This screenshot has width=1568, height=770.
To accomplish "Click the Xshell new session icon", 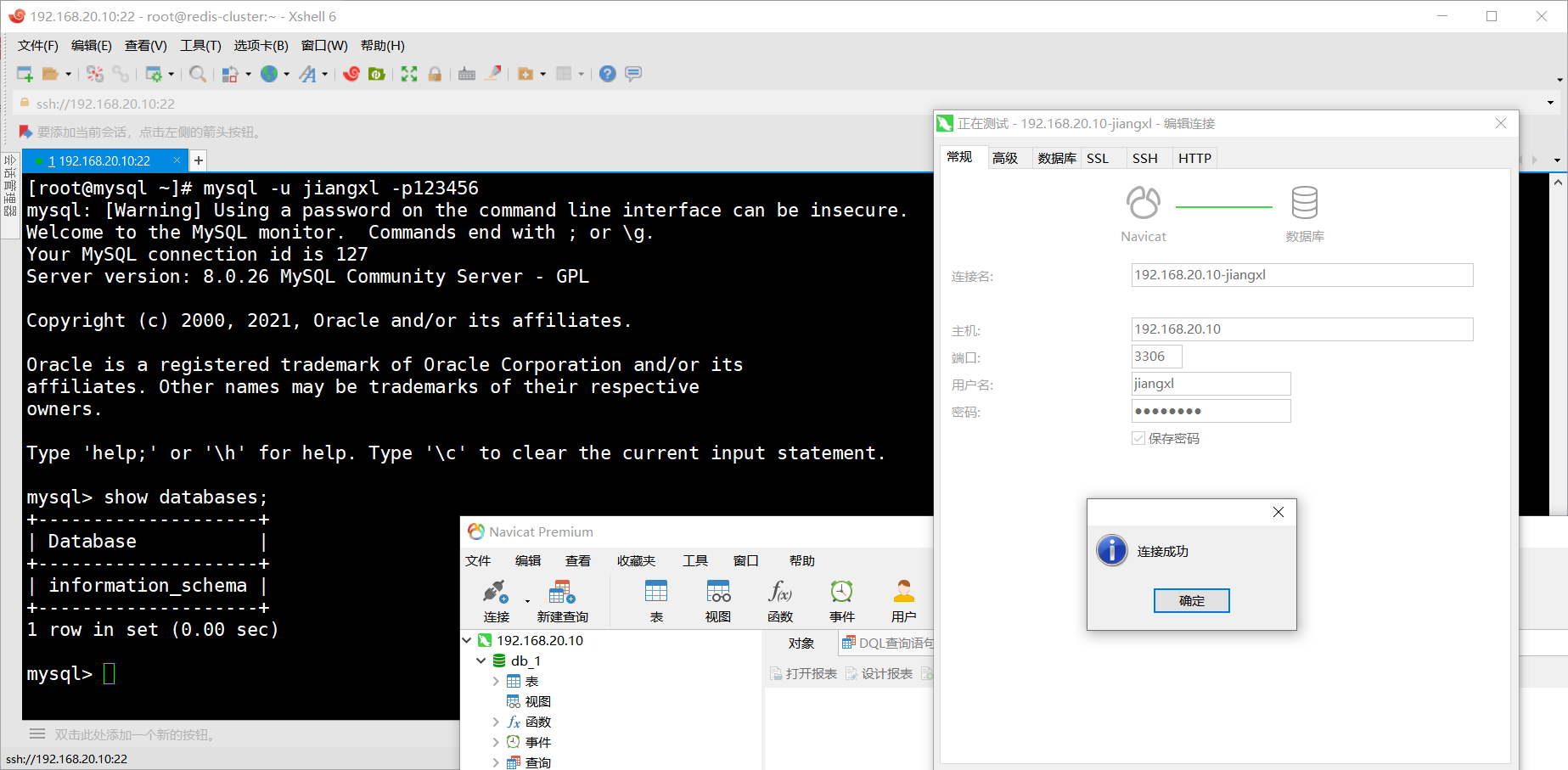I will coord(25,74).
